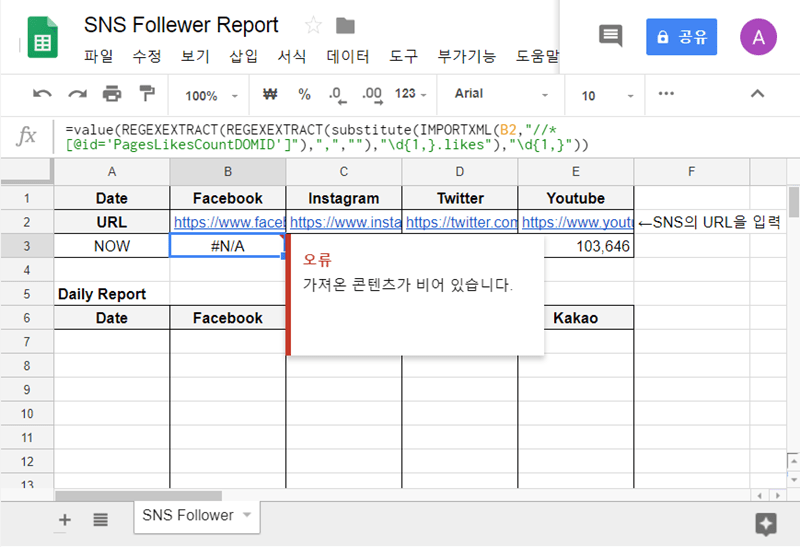Open the 보기 menu
The image size is (800, 547).
195,56
